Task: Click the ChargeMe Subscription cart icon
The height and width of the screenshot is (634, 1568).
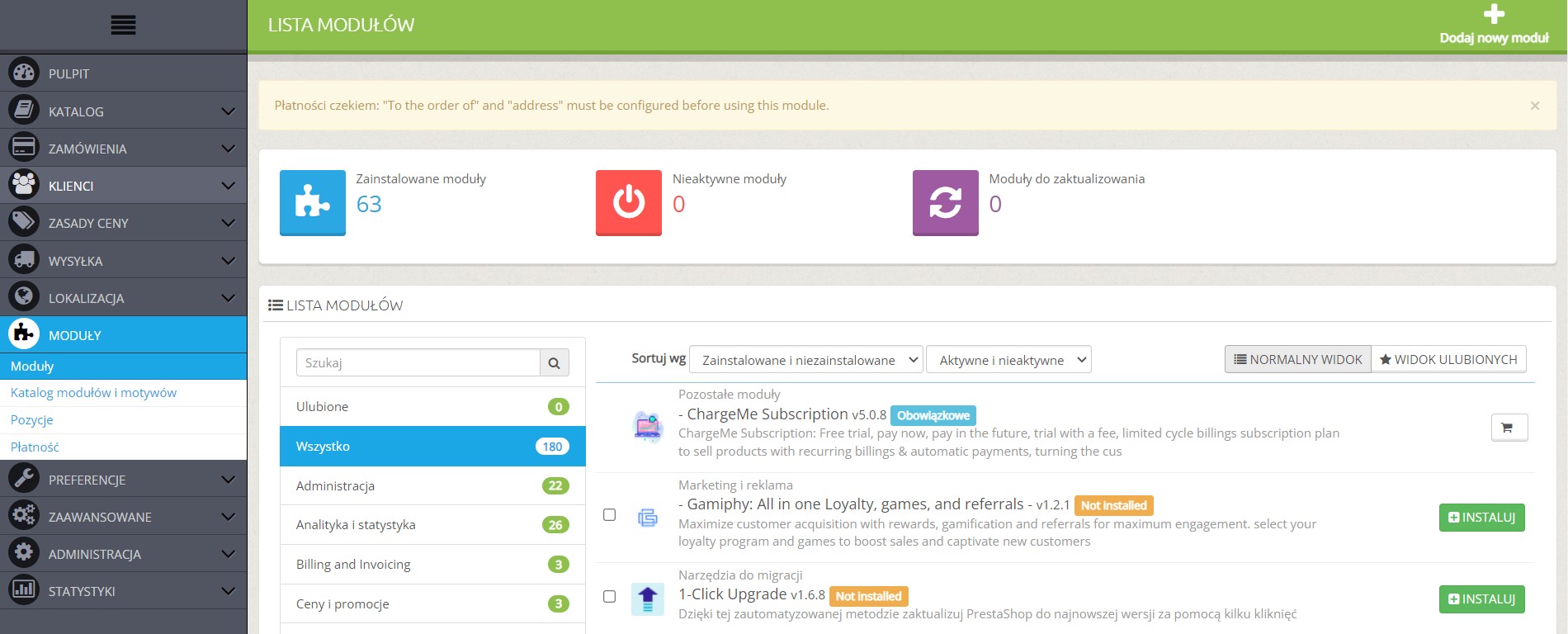Action: tap(1509, 428)
